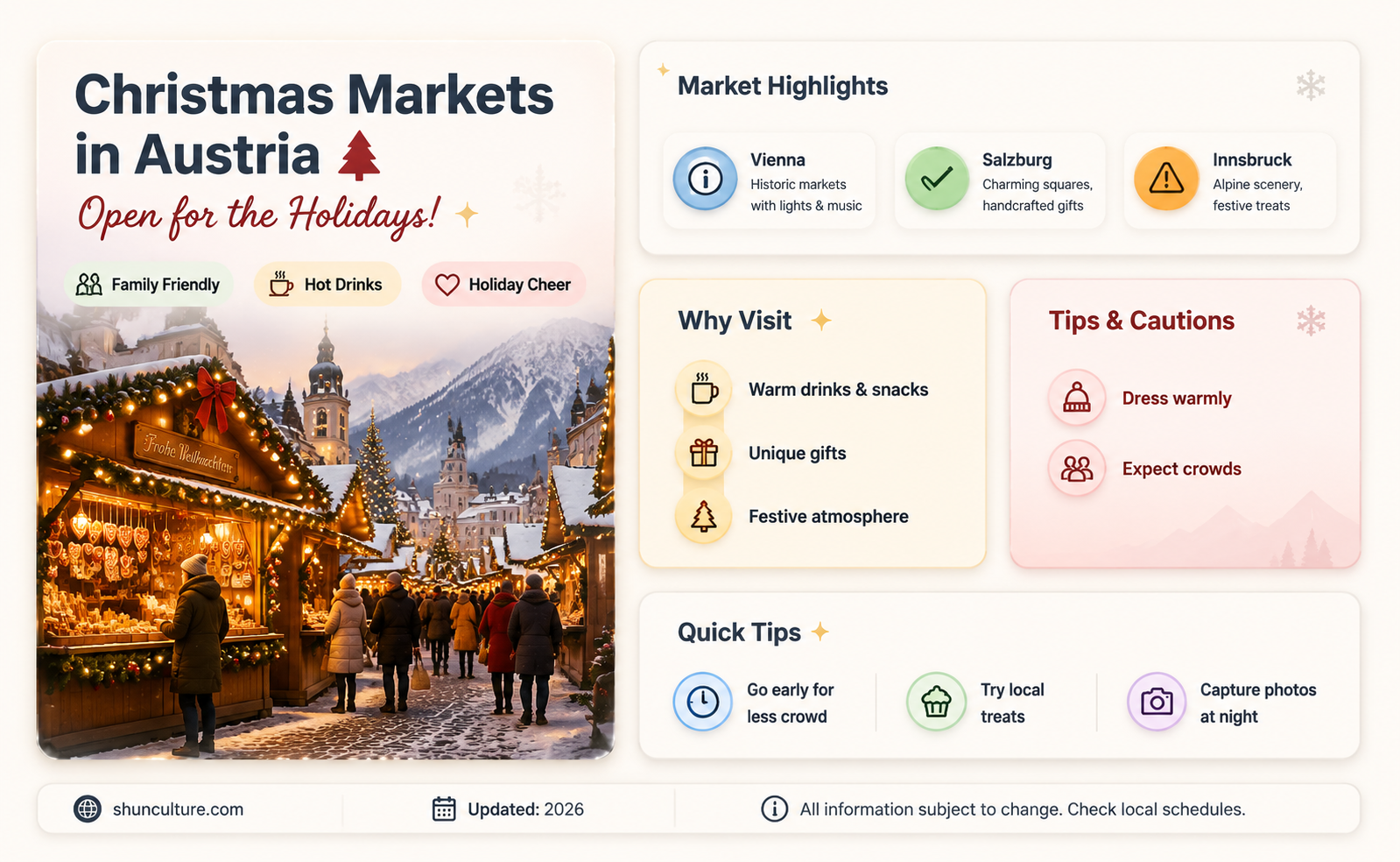Click Alpine scenery, festive treats description
Screen dimensions: 1400x862
pyautogui.click(x=1257, y=195)
